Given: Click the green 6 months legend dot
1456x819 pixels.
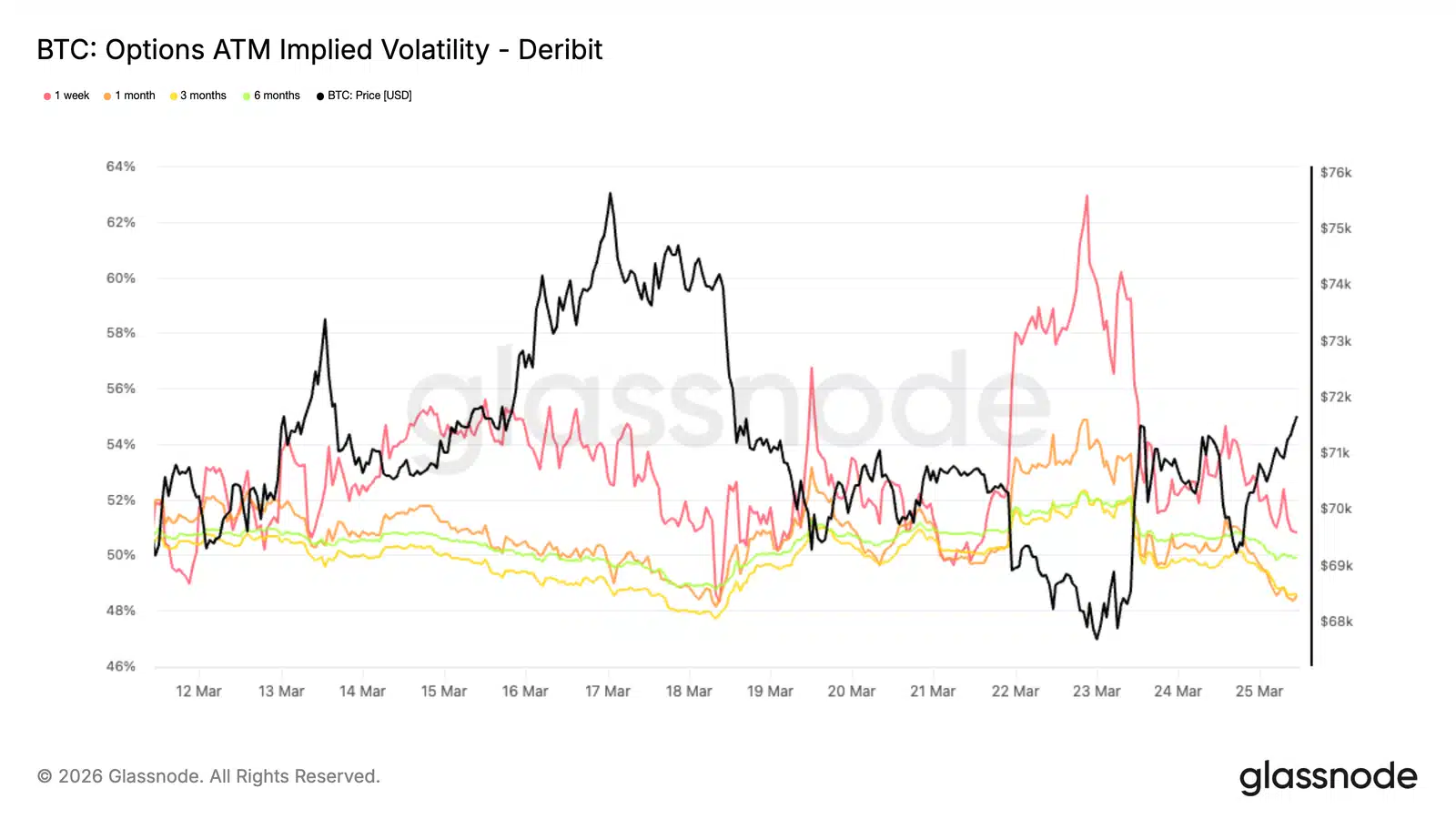Looking at the screenshot, I should (x=247, y=96).
